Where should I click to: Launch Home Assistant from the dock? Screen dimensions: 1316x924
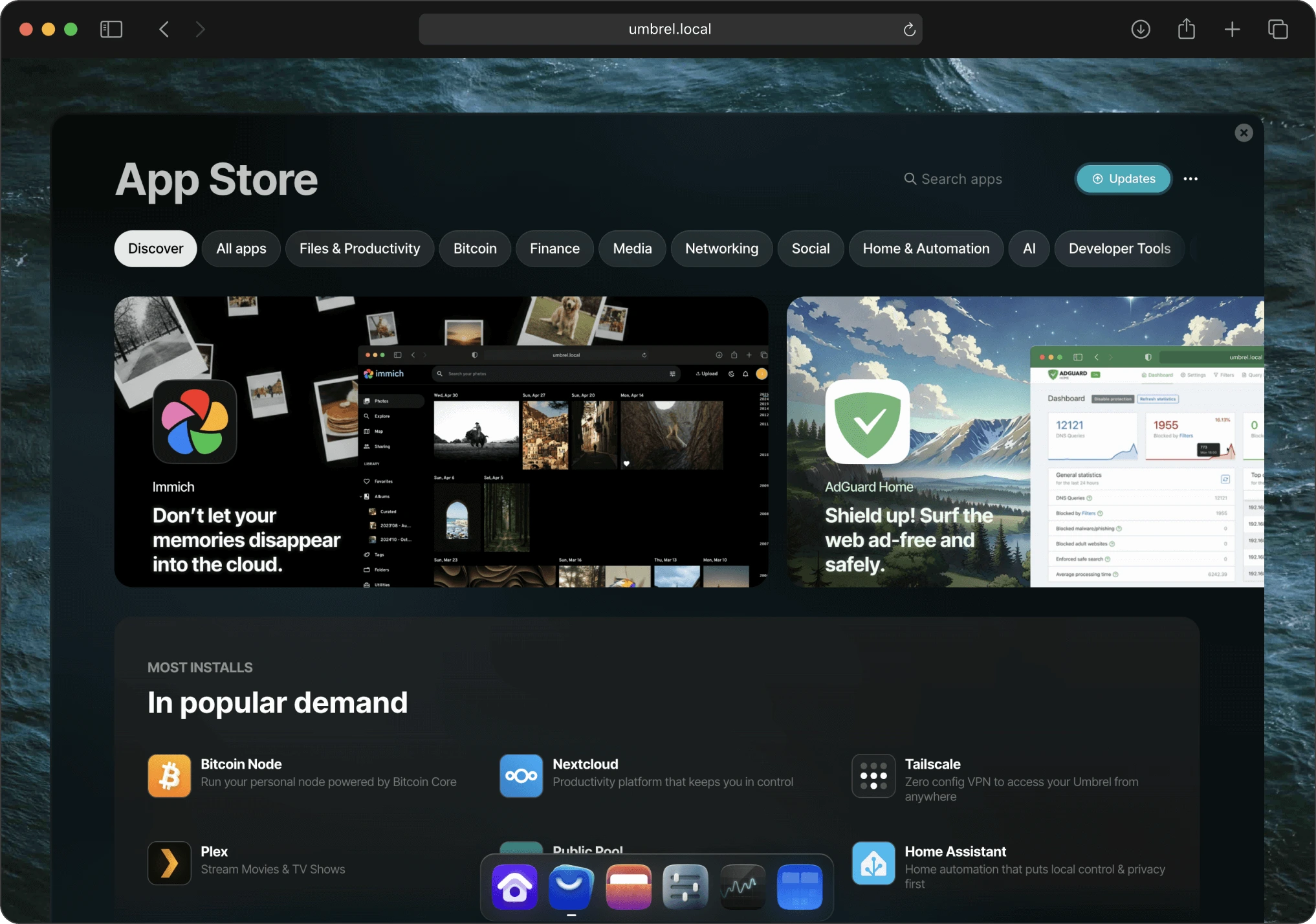[514, 887]
